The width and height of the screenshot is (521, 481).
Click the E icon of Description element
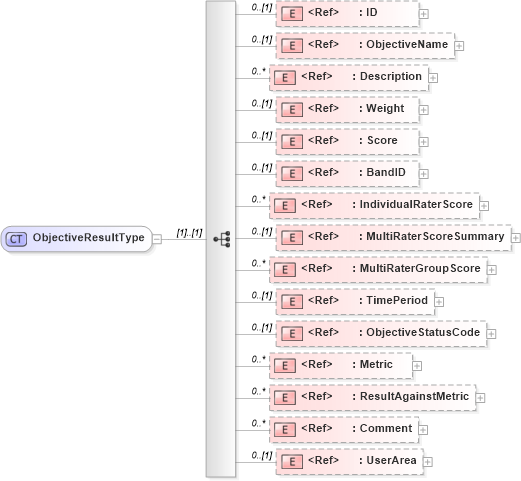(x=285, y=78)
